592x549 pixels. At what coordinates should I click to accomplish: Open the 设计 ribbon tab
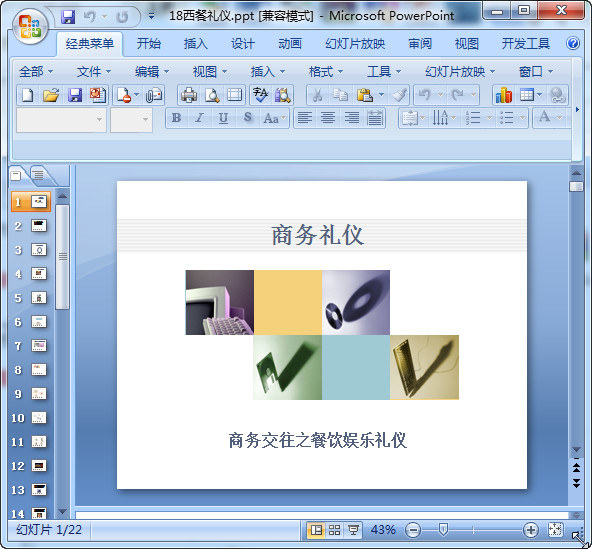point(242,44)
